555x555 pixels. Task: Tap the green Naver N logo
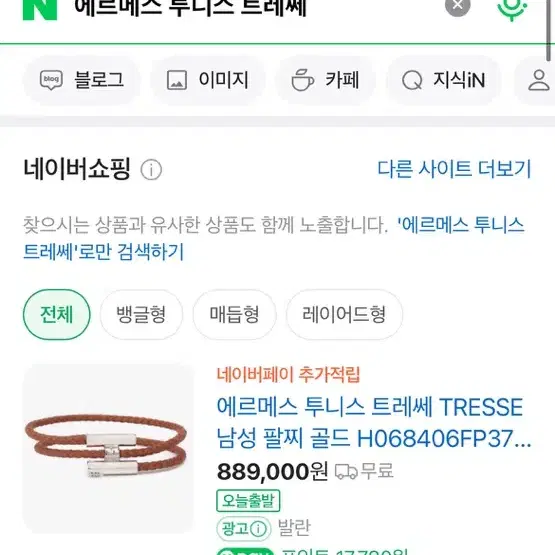pyautogui.click(x=40, y=10)
